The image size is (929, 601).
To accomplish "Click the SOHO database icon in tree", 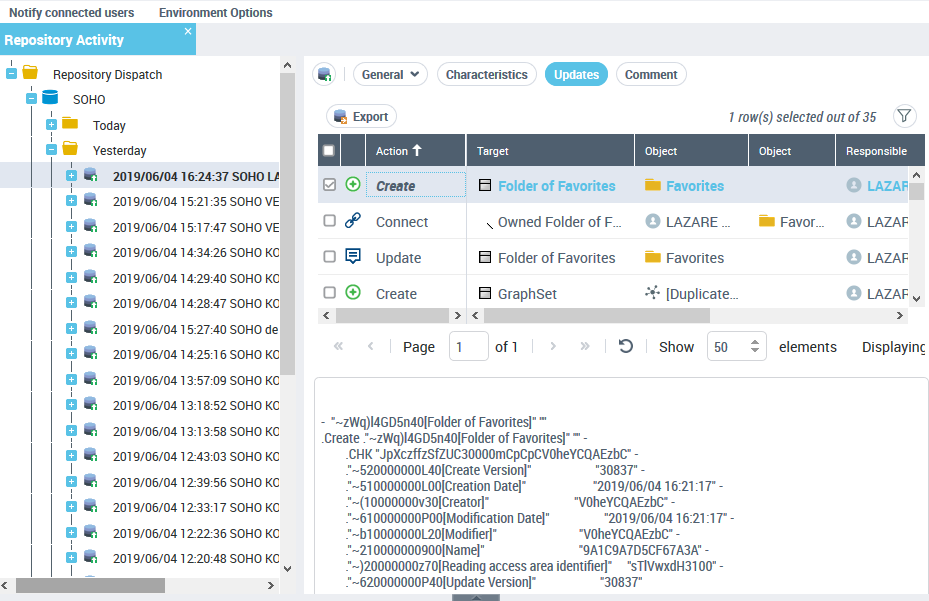I will [x=50, y=99].
